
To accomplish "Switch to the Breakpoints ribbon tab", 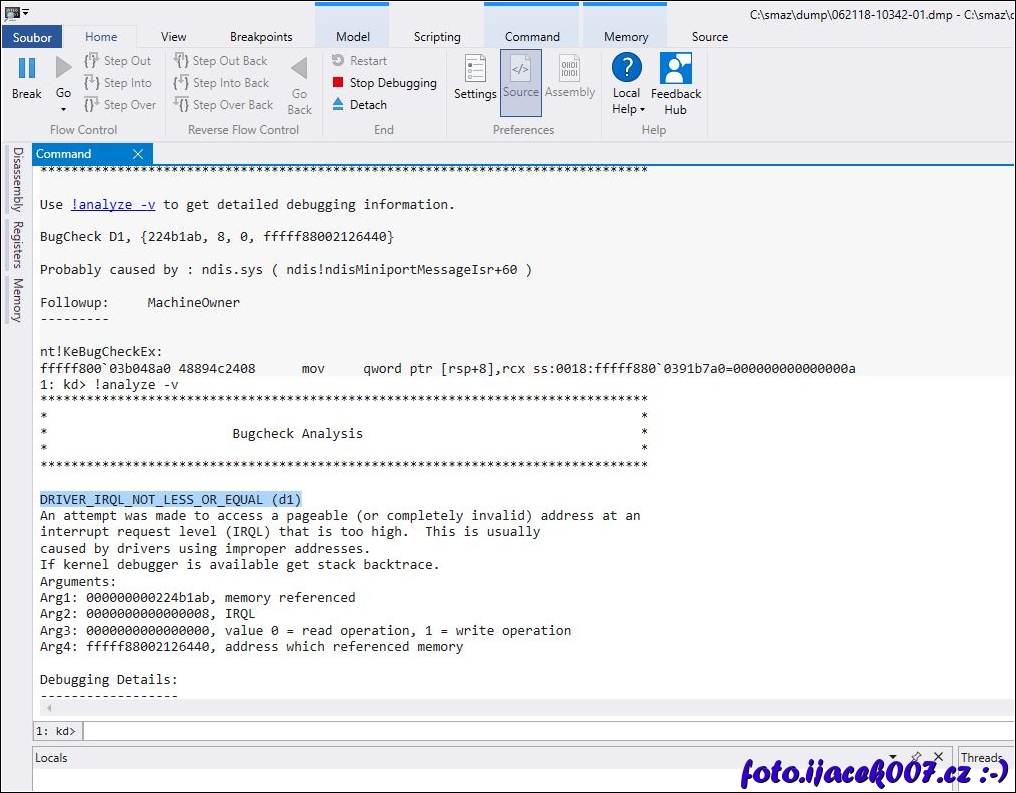I will coord(261,37).
